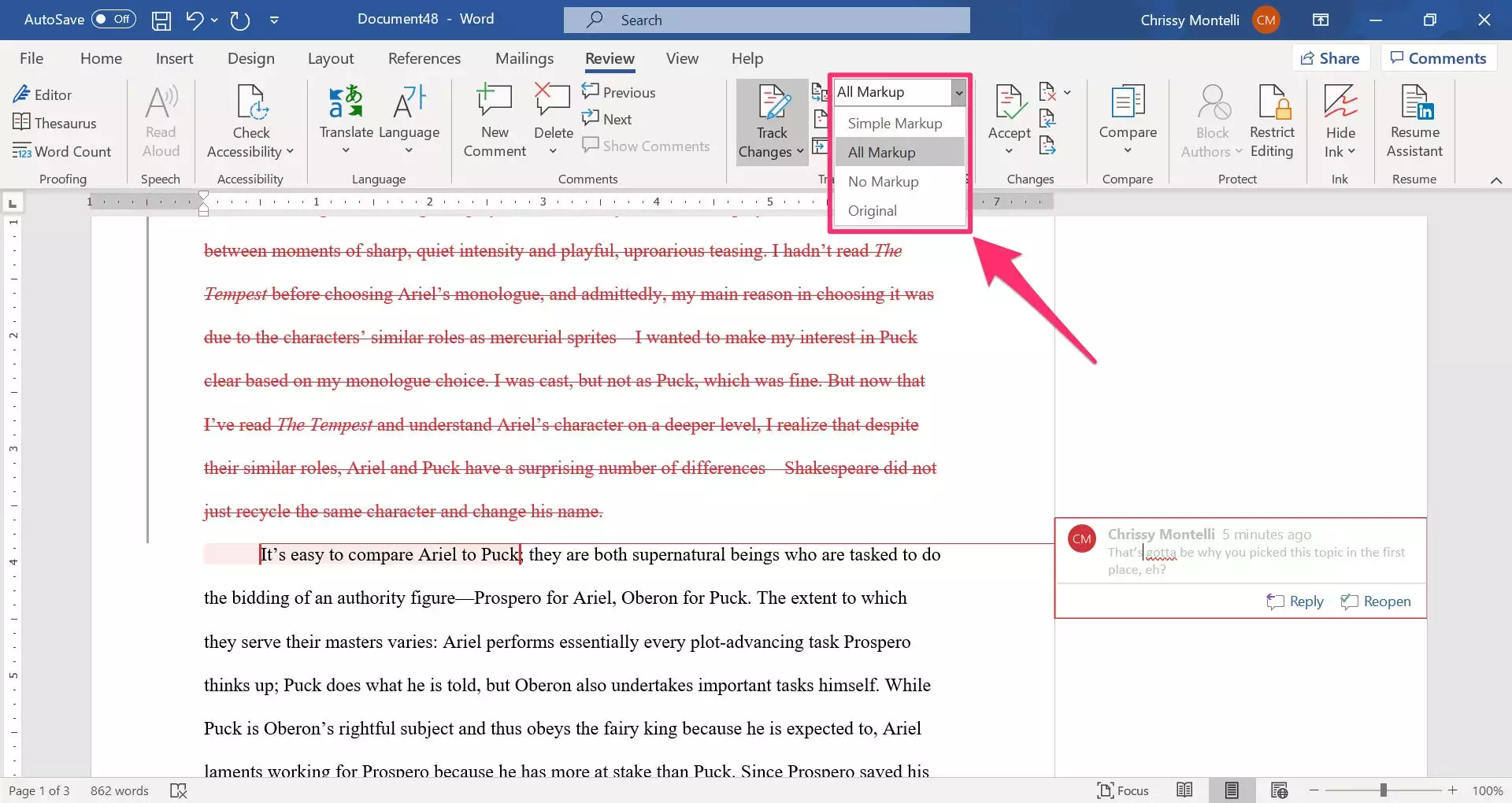Click the Search box in title bar
The image size is (1512, 803).
tap(766, 20)
